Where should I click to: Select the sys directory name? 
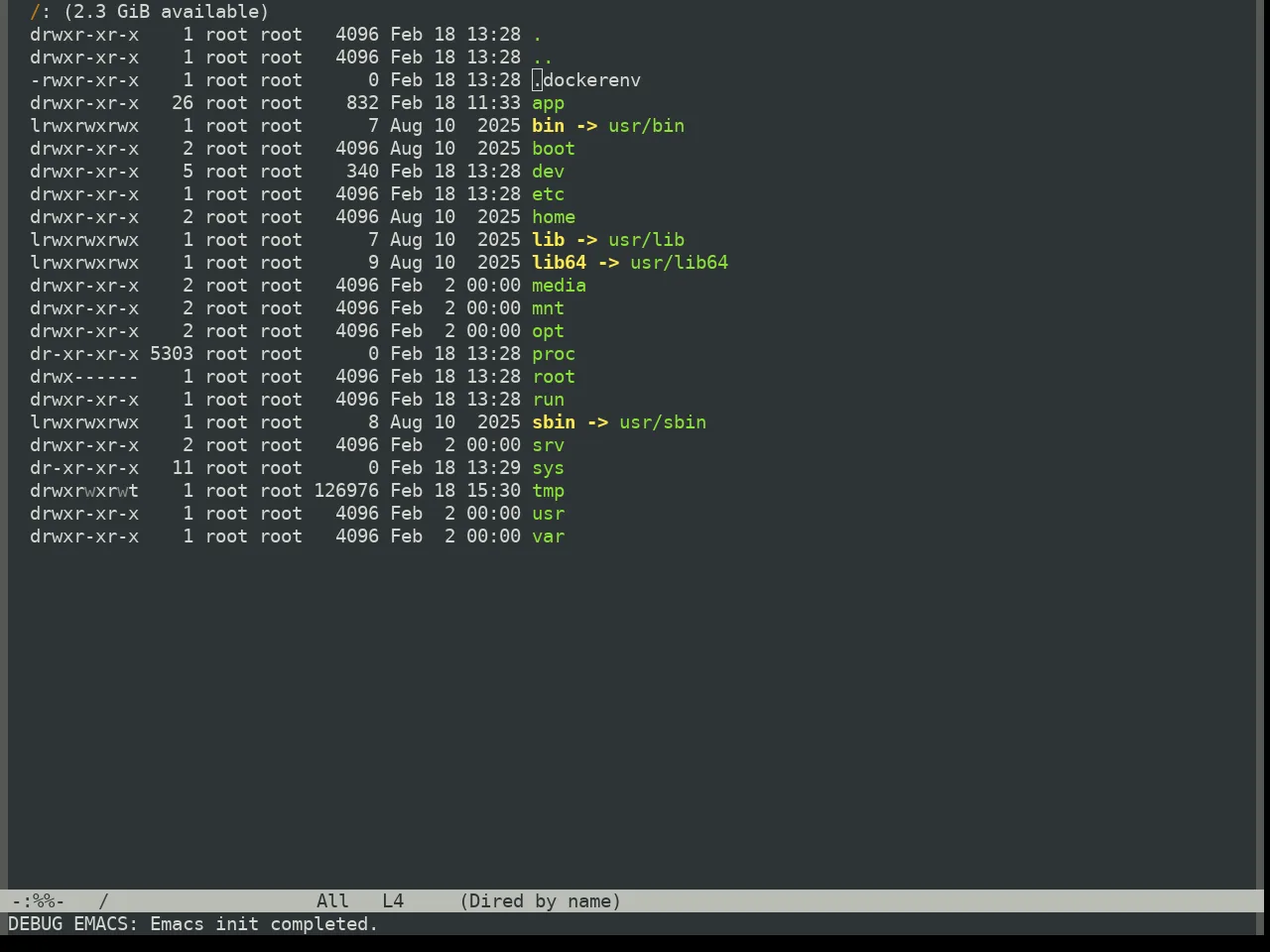click(x=548, y=468)
